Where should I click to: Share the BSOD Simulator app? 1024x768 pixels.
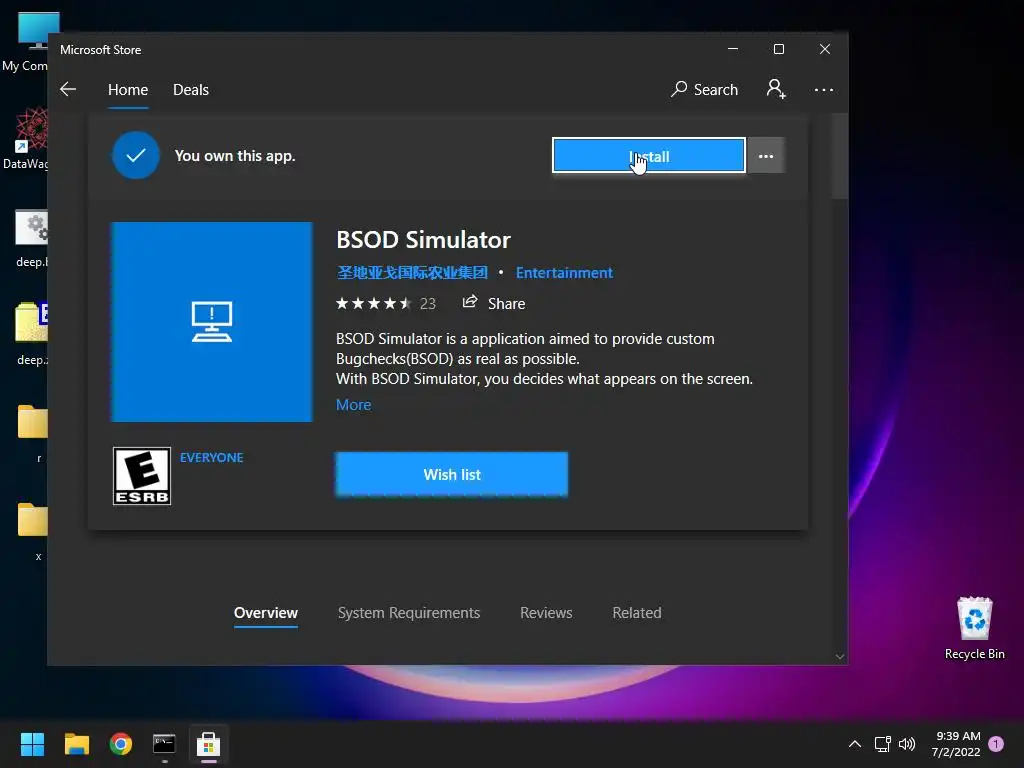494,303
